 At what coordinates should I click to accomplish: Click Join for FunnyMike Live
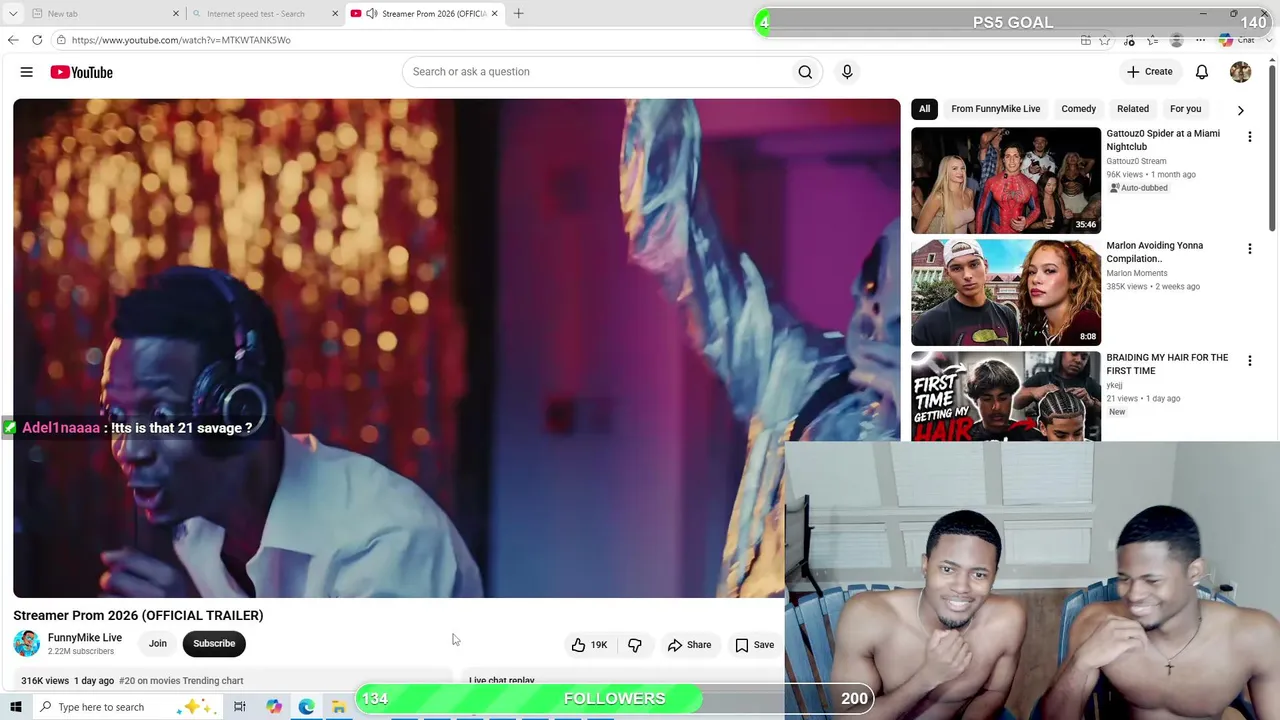[158, 644]
